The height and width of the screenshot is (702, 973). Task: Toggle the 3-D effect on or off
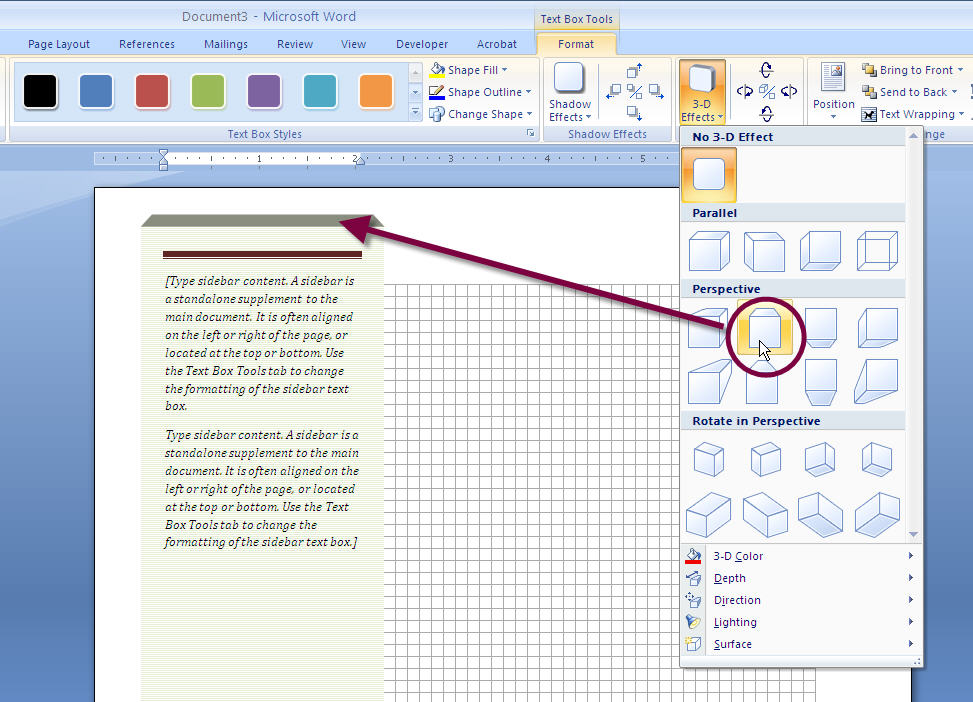click(766, 91)
